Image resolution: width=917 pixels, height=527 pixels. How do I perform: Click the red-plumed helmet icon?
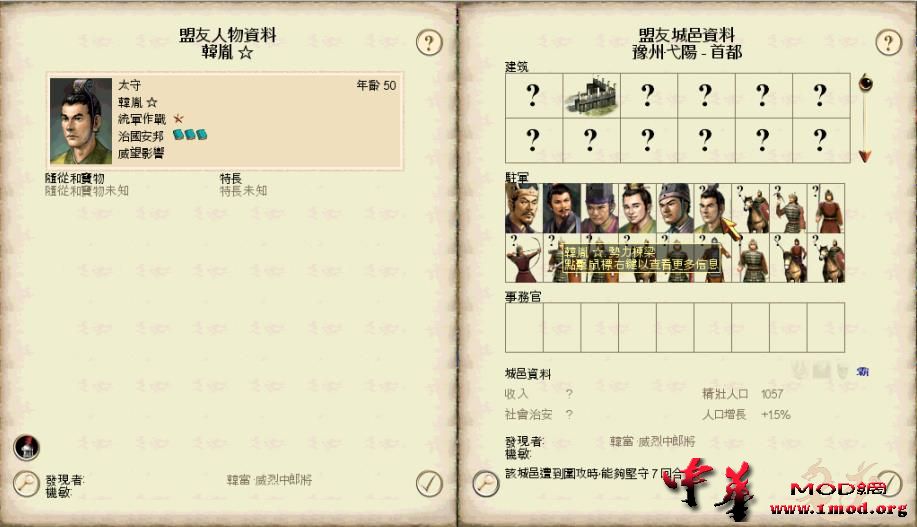pyautogui.click(x=26, y=448)
